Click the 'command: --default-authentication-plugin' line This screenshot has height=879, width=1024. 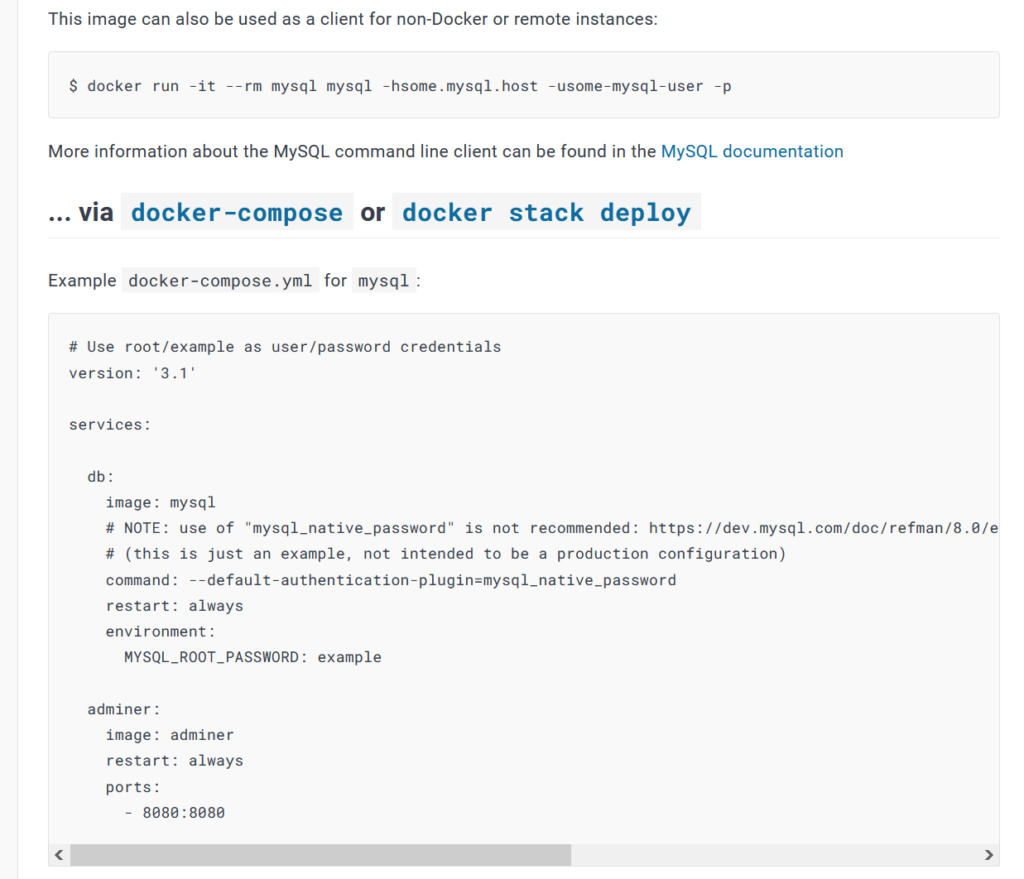click(391, 580)
